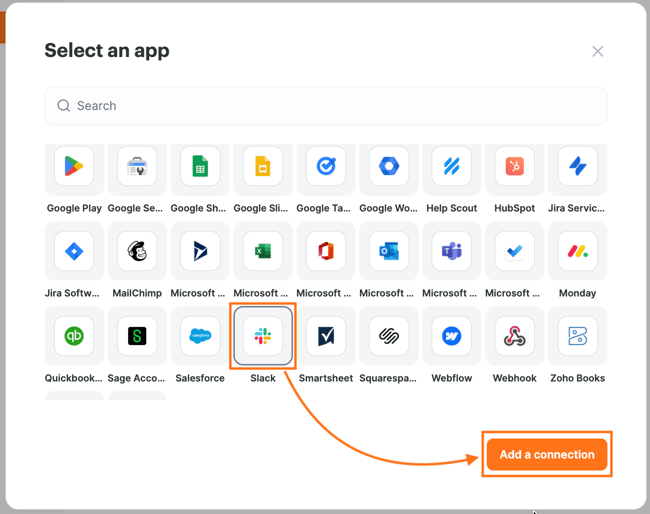This screenshot has height=514, width=650.
Task: Choose the Webflow blue icon
Action: coord(452,336)
